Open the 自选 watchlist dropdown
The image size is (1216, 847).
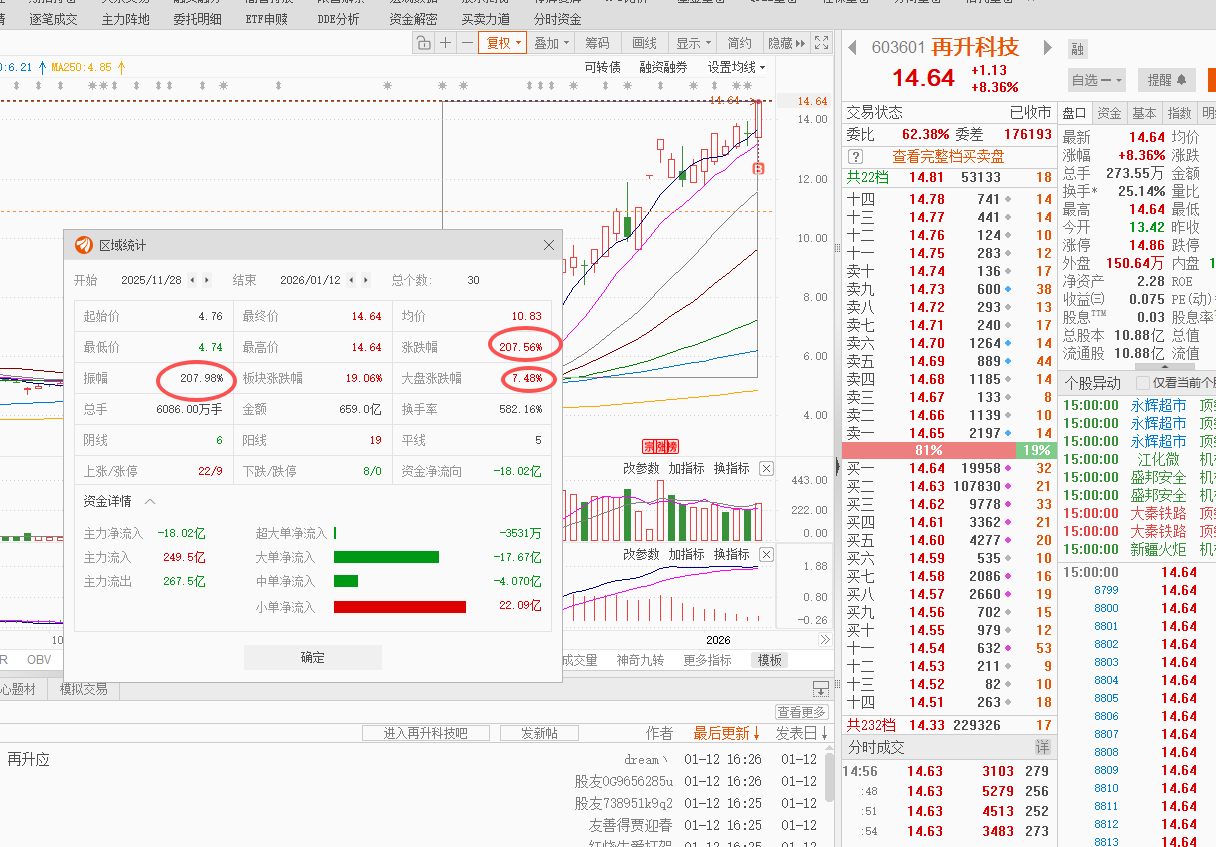[1097, 80]
